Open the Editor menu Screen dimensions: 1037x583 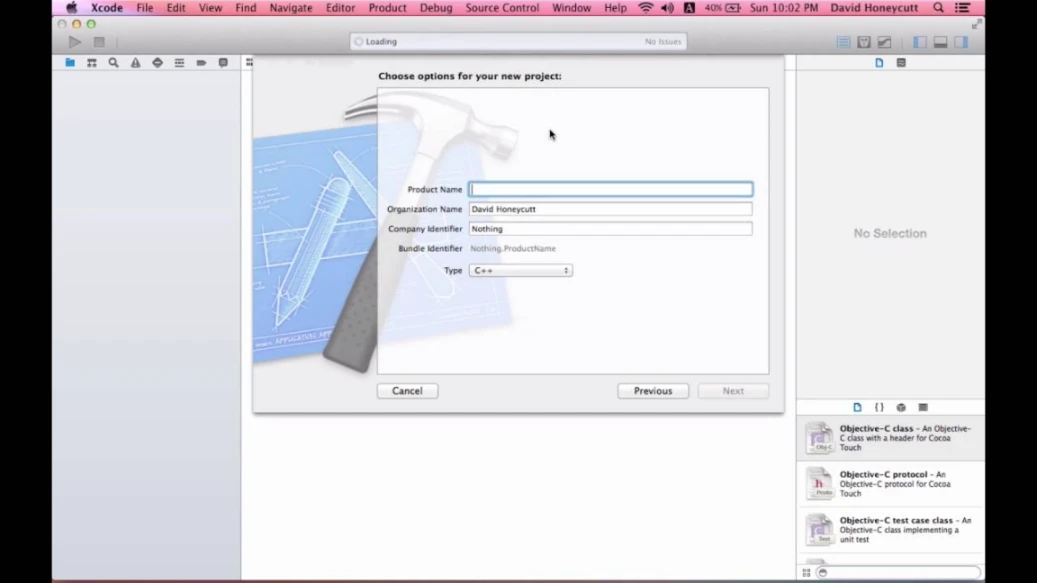point(341,8)
